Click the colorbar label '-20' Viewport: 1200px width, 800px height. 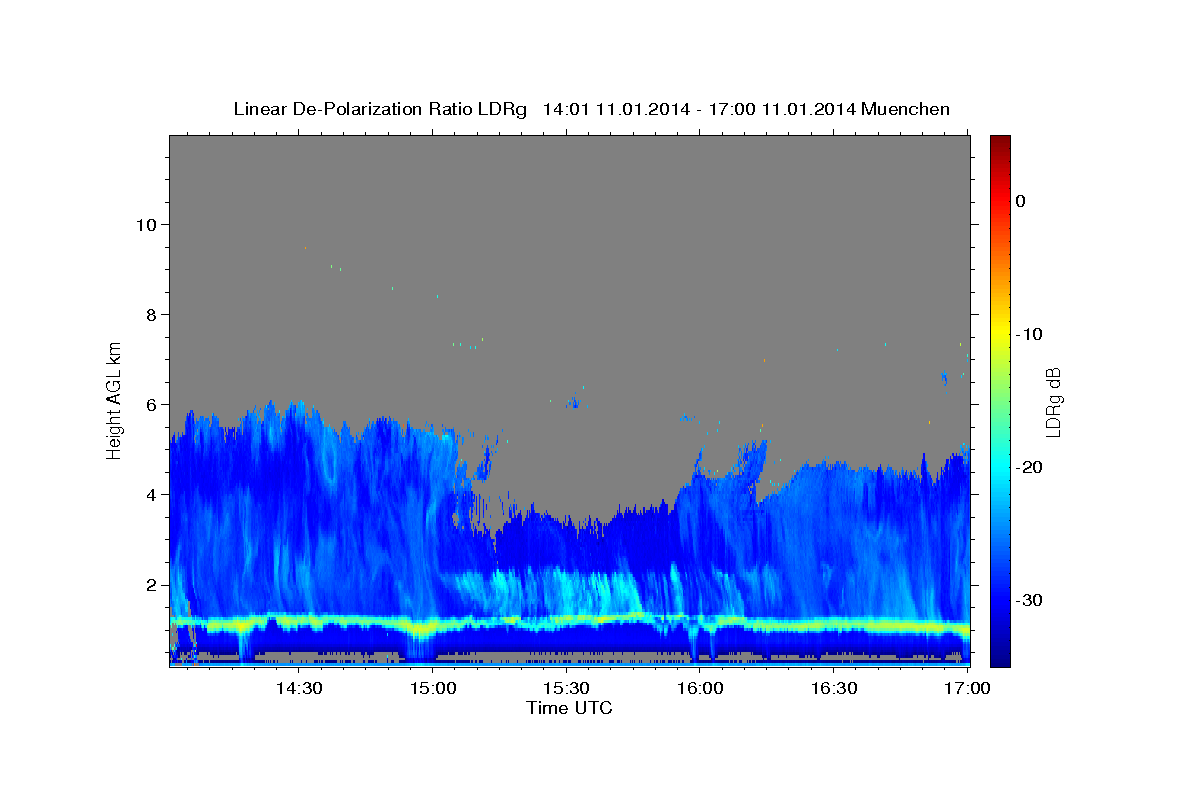point(1028,467)
